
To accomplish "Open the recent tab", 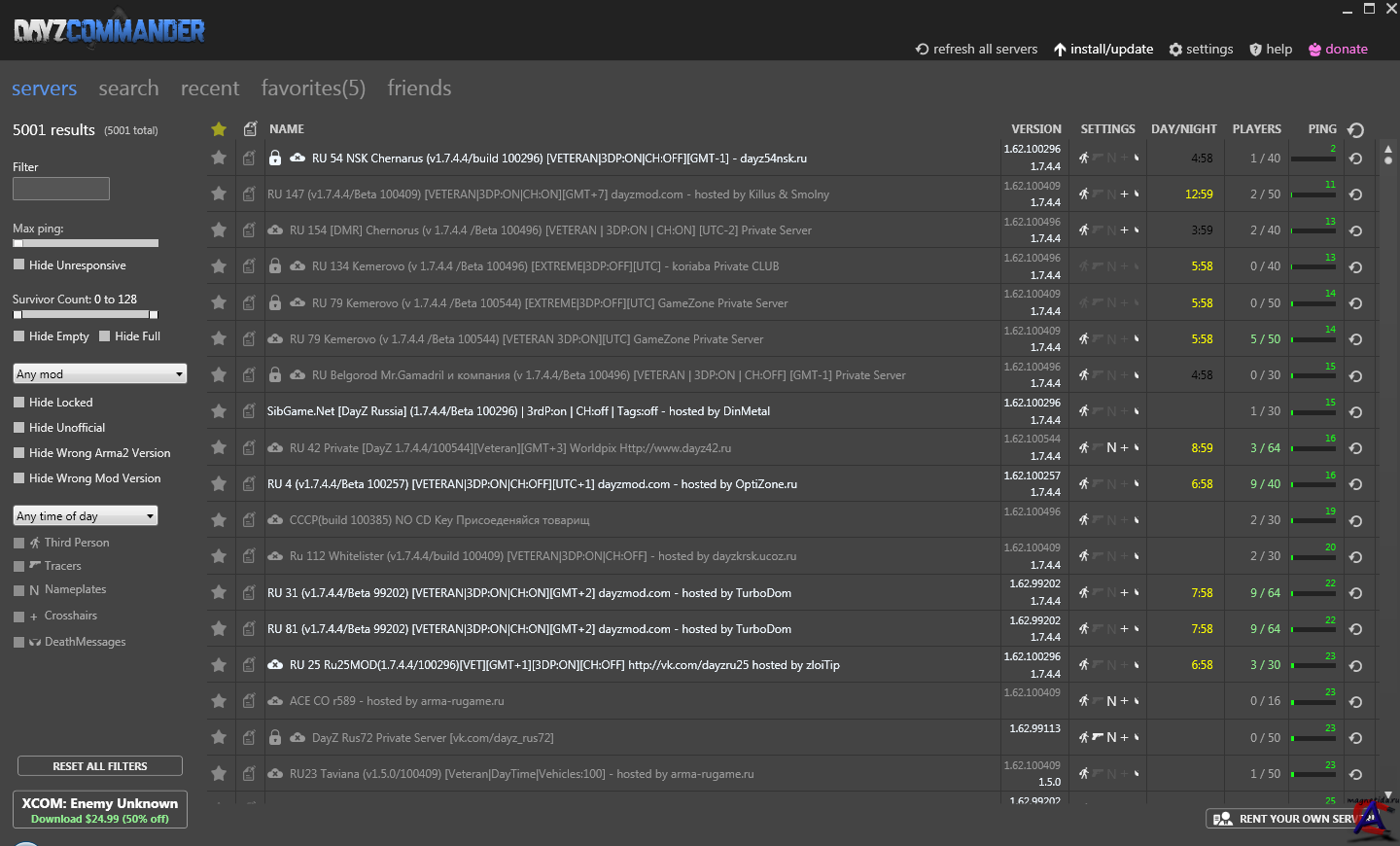I will point(209,88).
